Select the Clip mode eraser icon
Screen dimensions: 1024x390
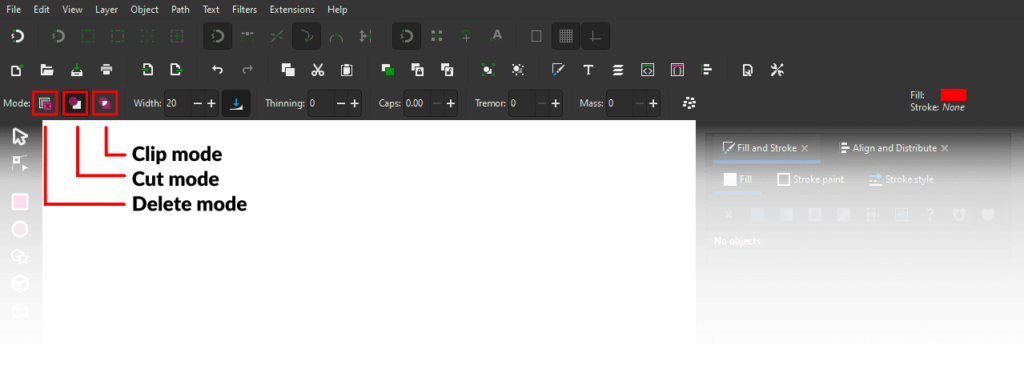pos(104,103)
